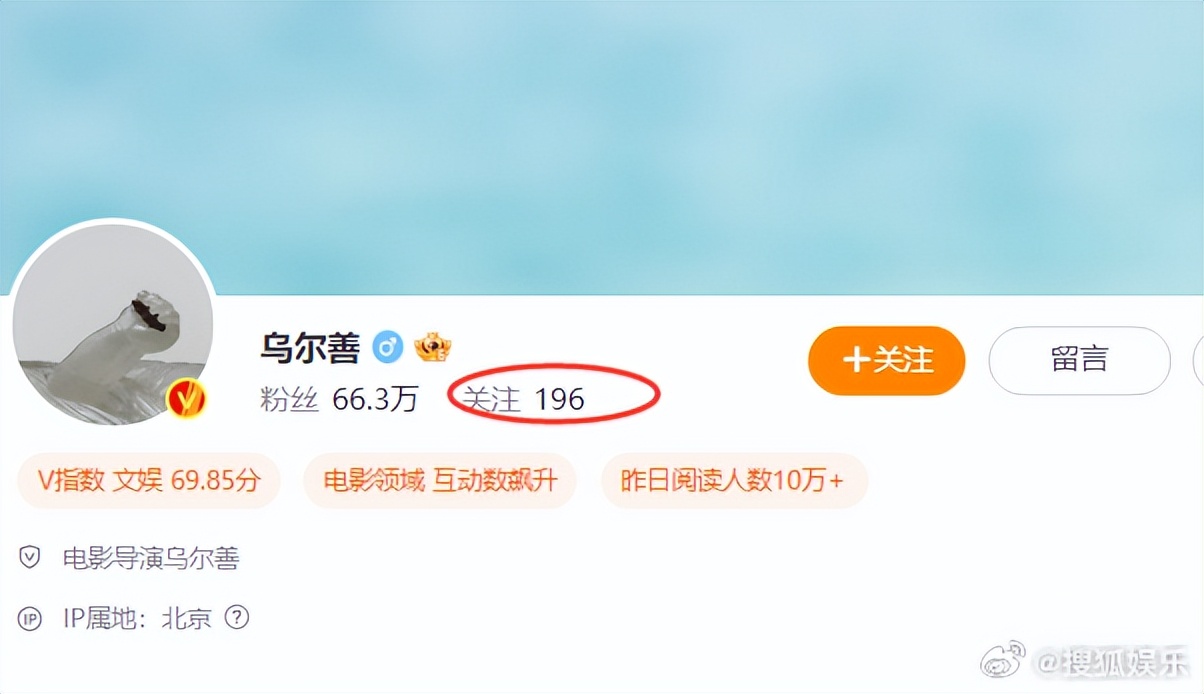Viewport: 1204px width, 694px height.
Task: Click the Weibo eye logo watermark
Action: pyautogui.click(x=1004, y=660)
